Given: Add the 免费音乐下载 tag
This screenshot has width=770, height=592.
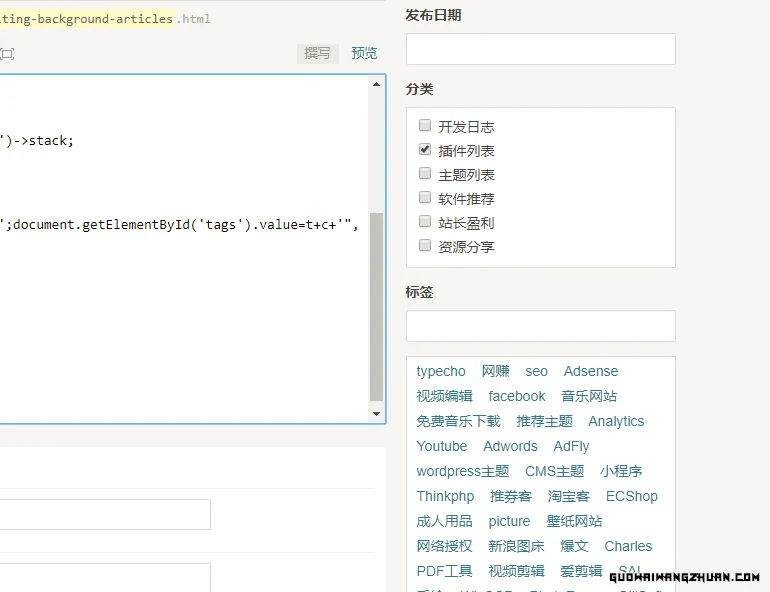Looking at the screenshot, I should pyautogui.click(x=458, y=421).
